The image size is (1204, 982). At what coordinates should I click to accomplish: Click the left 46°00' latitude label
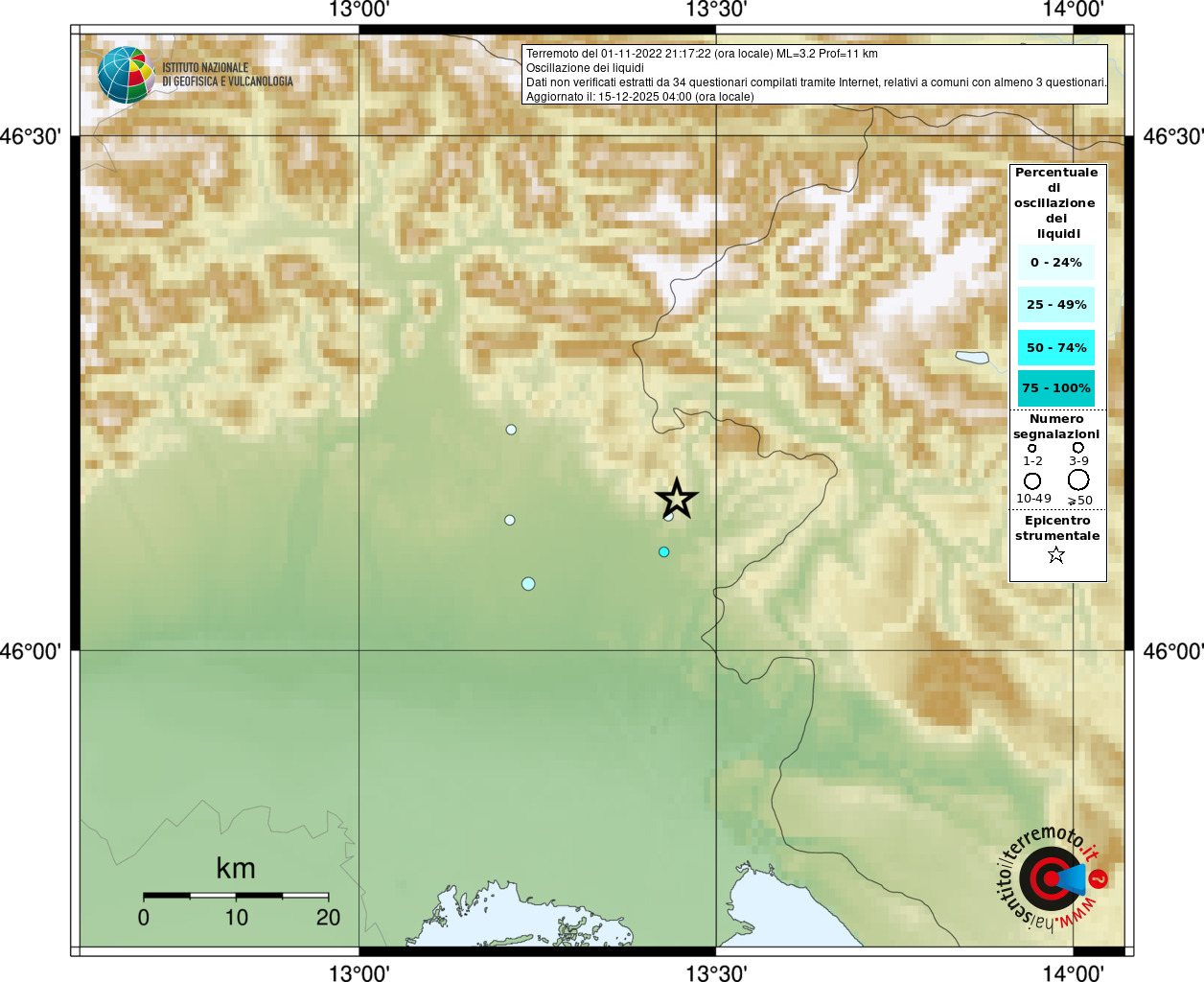coord(32,651)
